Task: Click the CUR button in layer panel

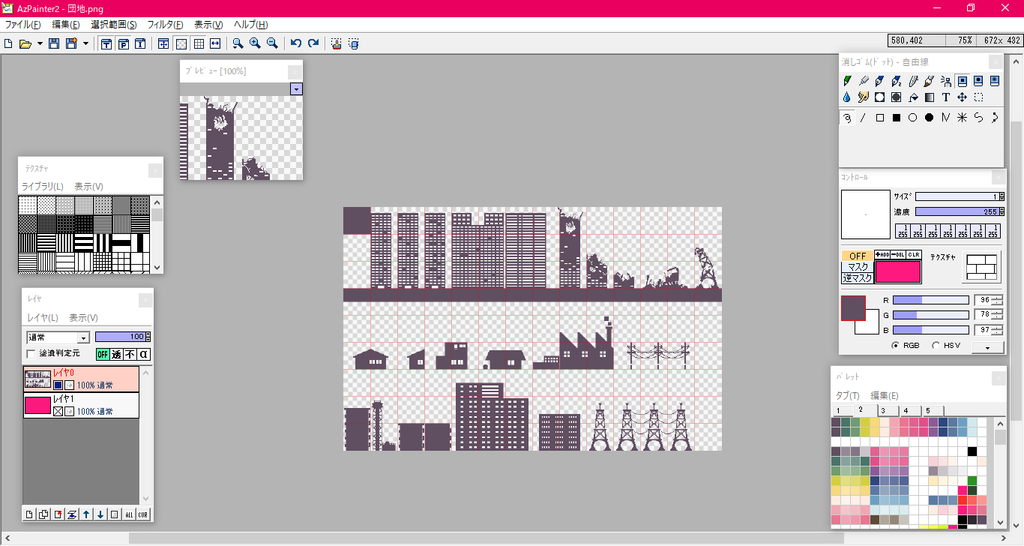Action: (142, 515)
